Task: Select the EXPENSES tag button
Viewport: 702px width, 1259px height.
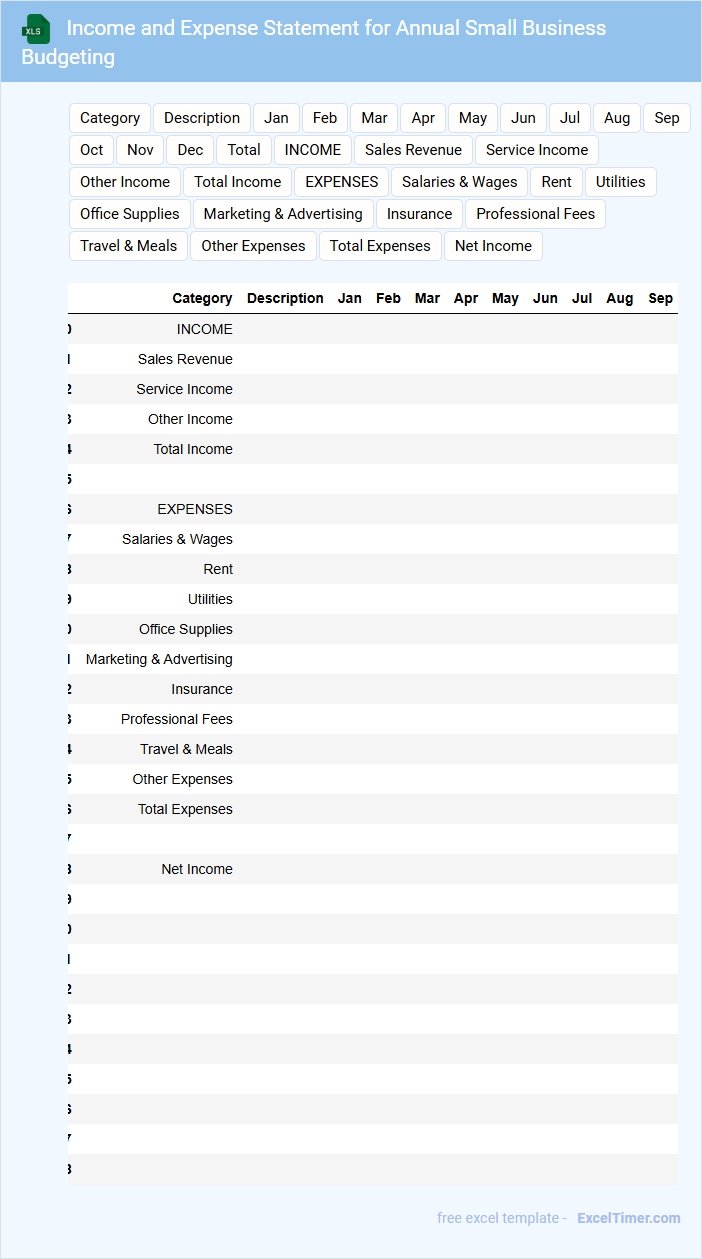Action: click(x=342, y=182)
